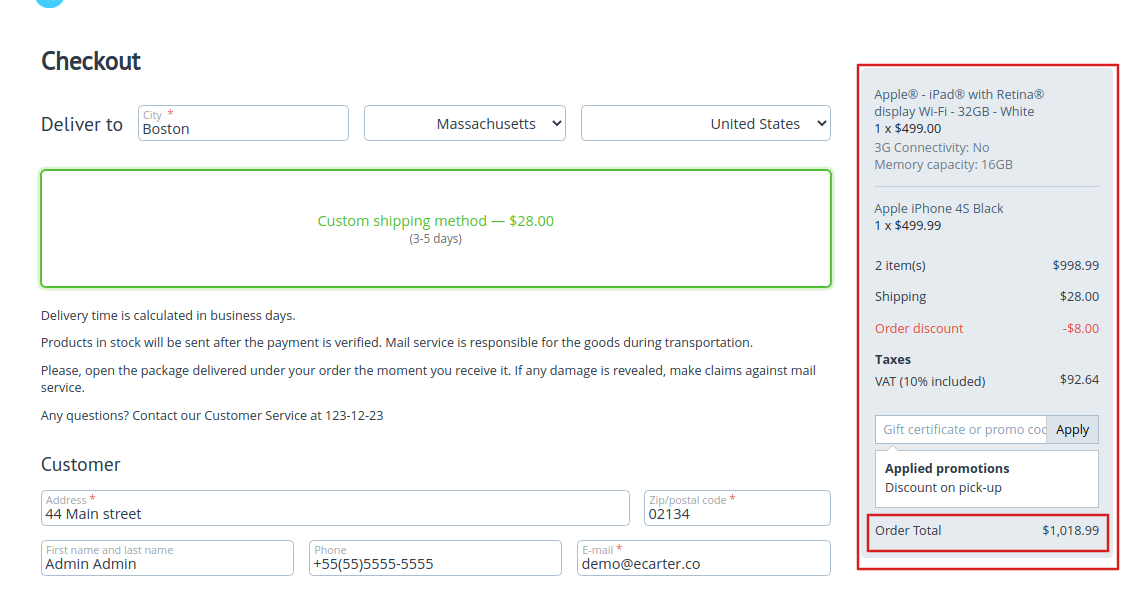
Task: Click the Taxes heading in order summary
Action: point(893,359)
